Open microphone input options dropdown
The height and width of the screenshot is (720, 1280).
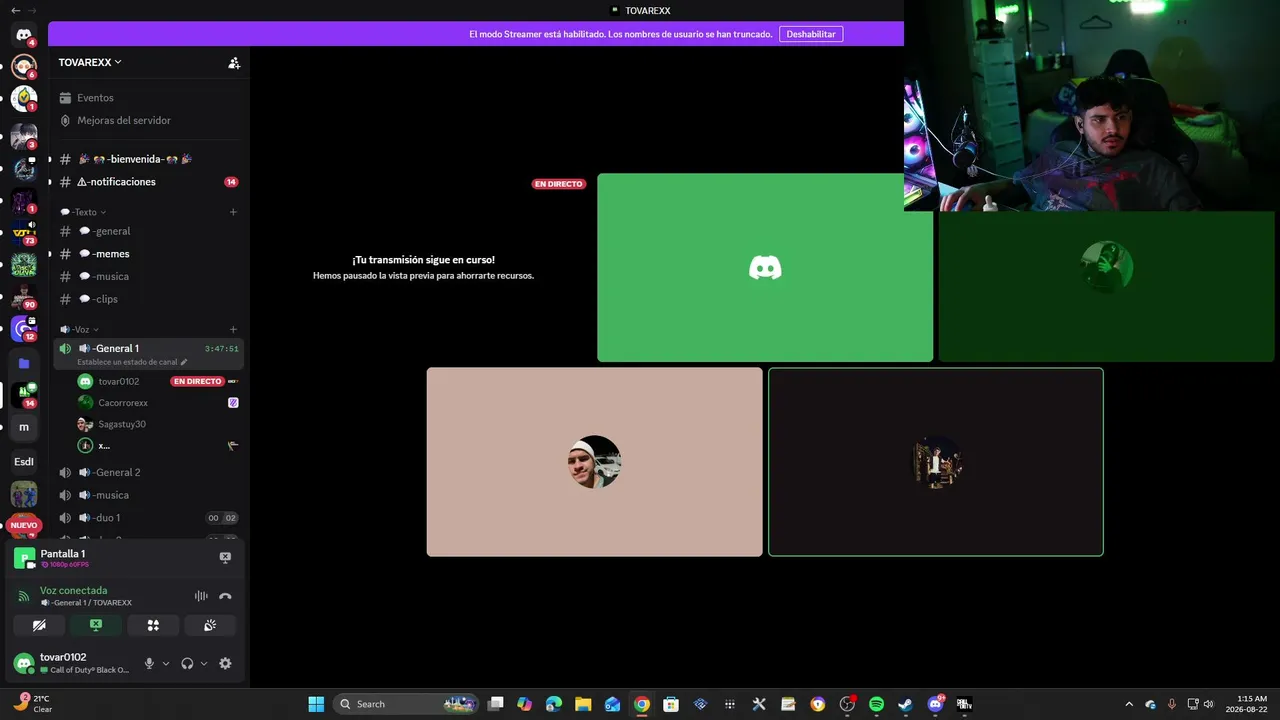pos(166,663)
